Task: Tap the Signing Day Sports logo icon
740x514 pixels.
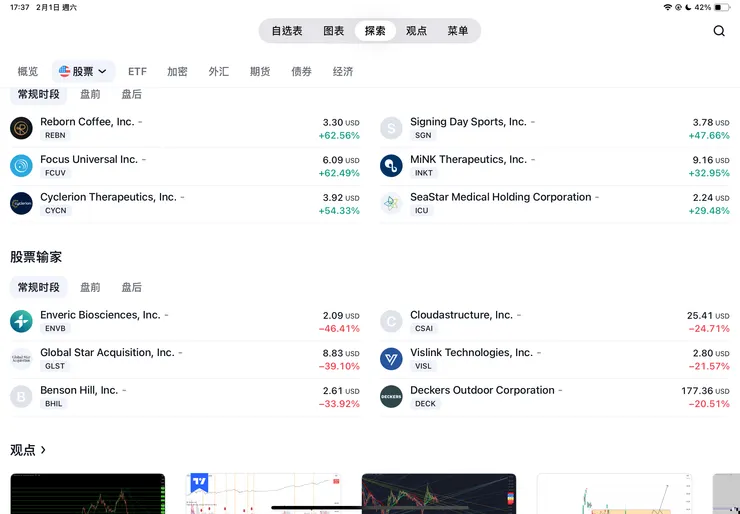Action: coord(391,128)
